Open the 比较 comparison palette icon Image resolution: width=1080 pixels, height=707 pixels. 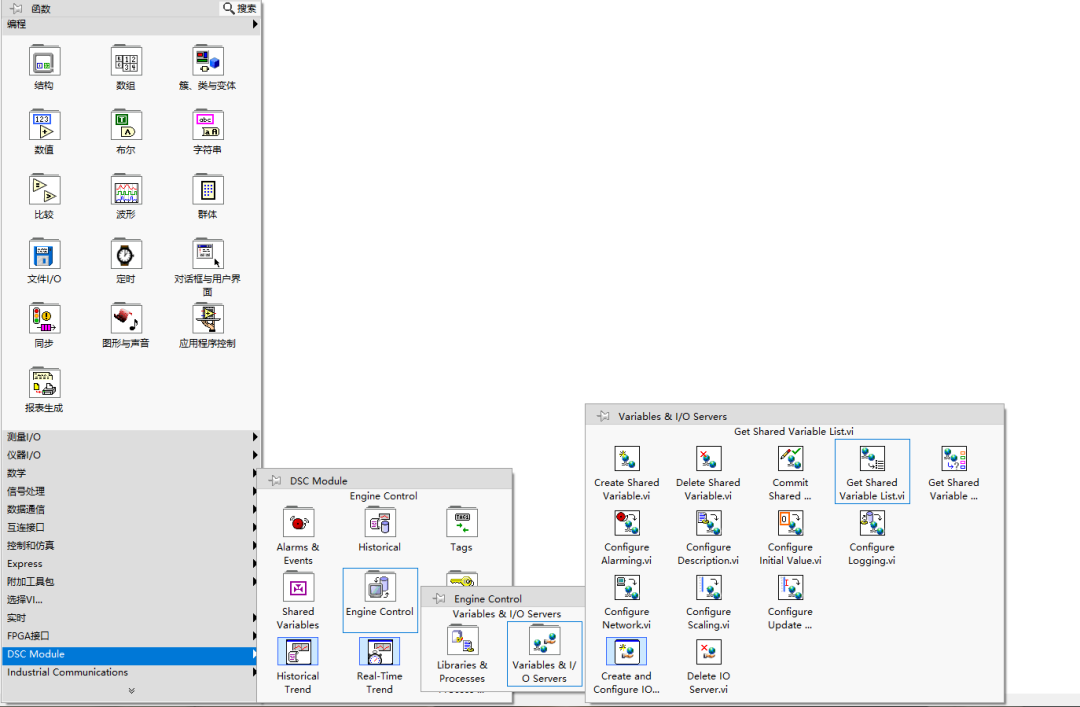[44, 190]
